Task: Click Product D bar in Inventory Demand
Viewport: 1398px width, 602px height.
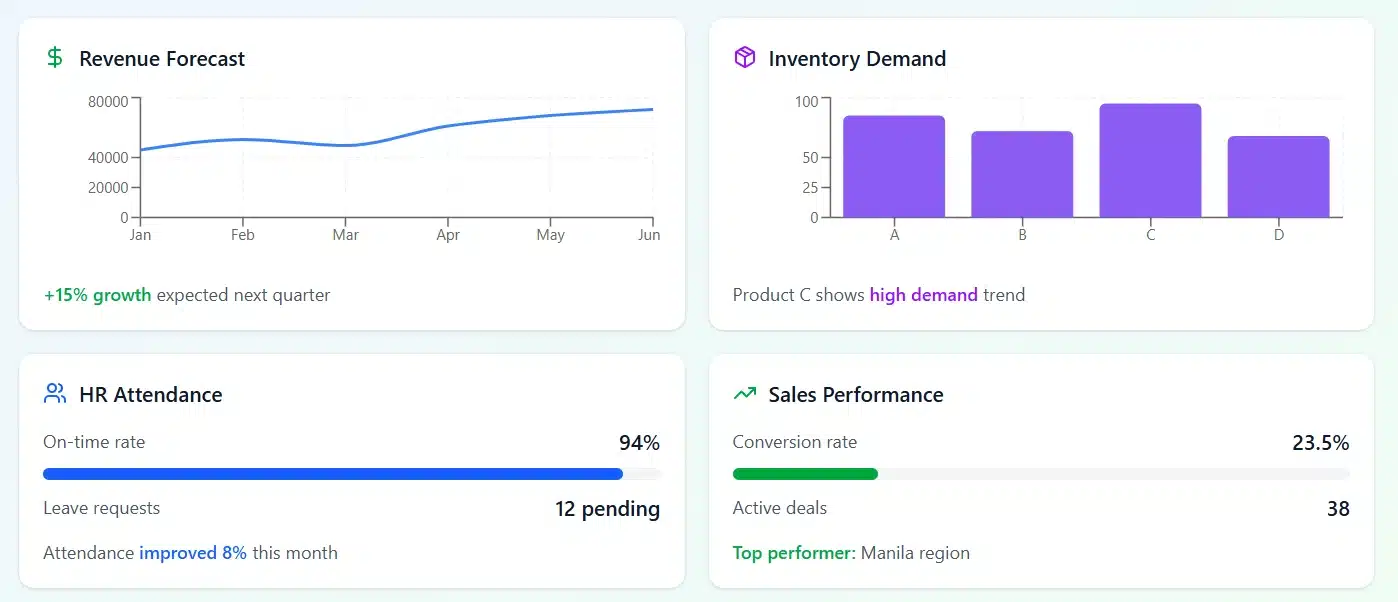Action: (x=1278, y=175)
